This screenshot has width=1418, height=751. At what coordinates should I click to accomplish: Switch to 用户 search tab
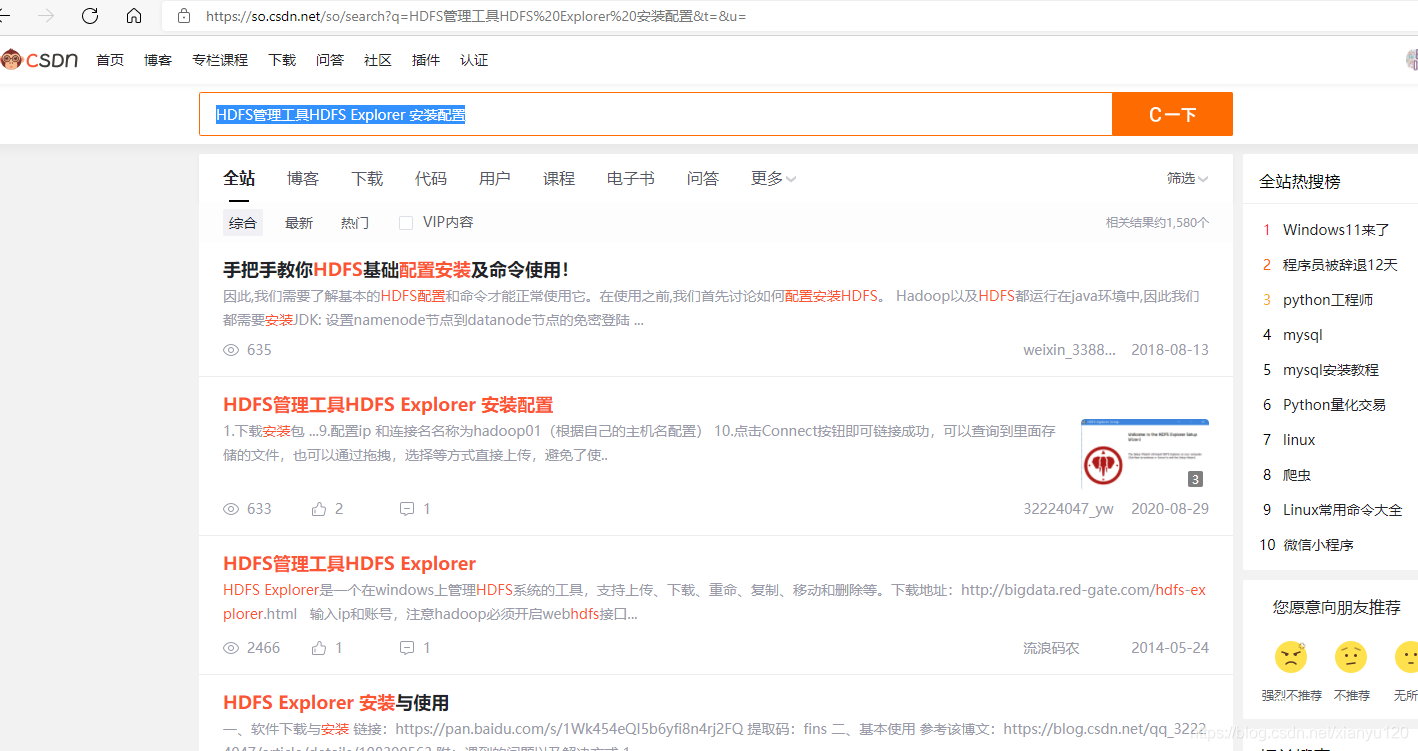495,178
